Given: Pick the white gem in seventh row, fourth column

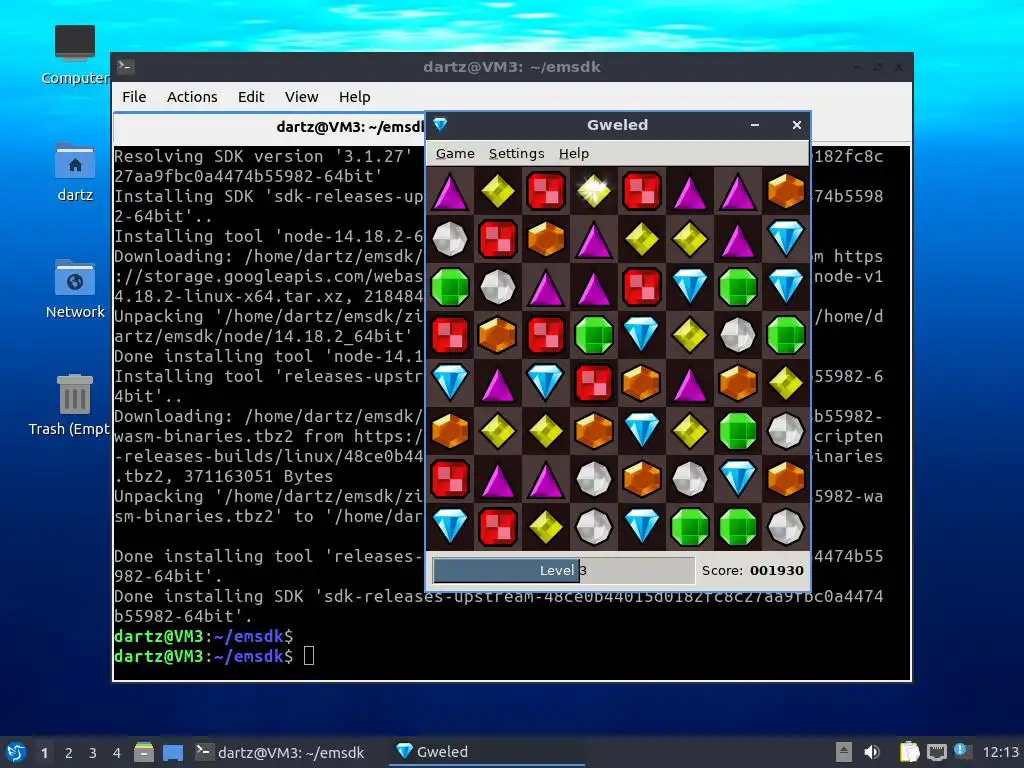Looking at the screenshot, I should tap(594, 479).
